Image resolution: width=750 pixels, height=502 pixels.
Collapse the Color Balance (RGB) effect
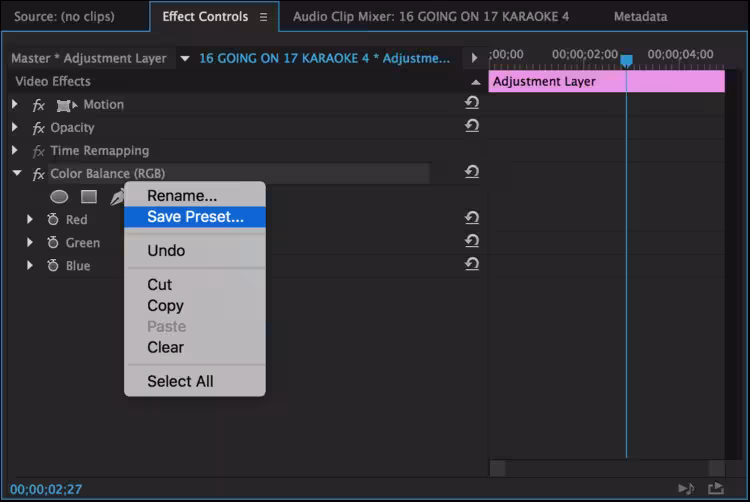click(x=16, y=174)
